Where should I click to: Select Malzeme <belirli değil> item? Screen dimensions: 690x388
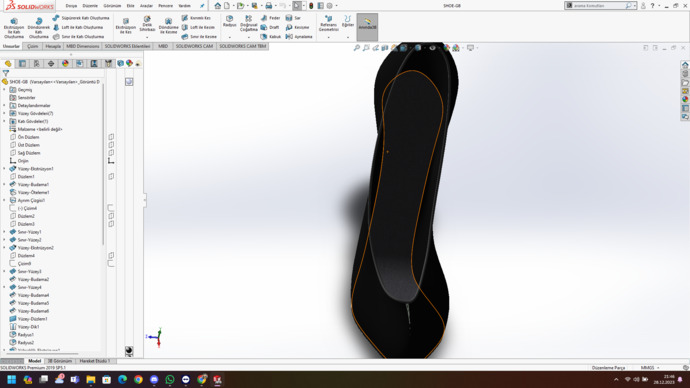tap(40, 129)
